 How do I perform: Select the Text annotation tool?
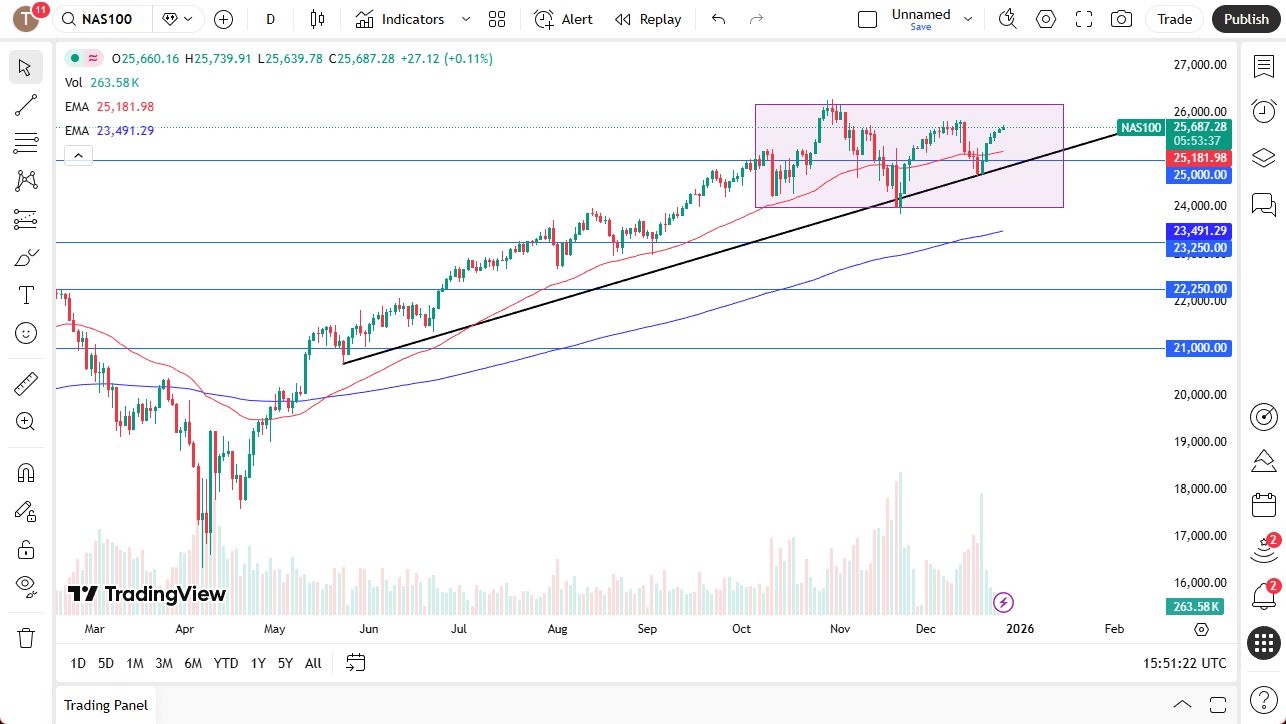(25, 294)
